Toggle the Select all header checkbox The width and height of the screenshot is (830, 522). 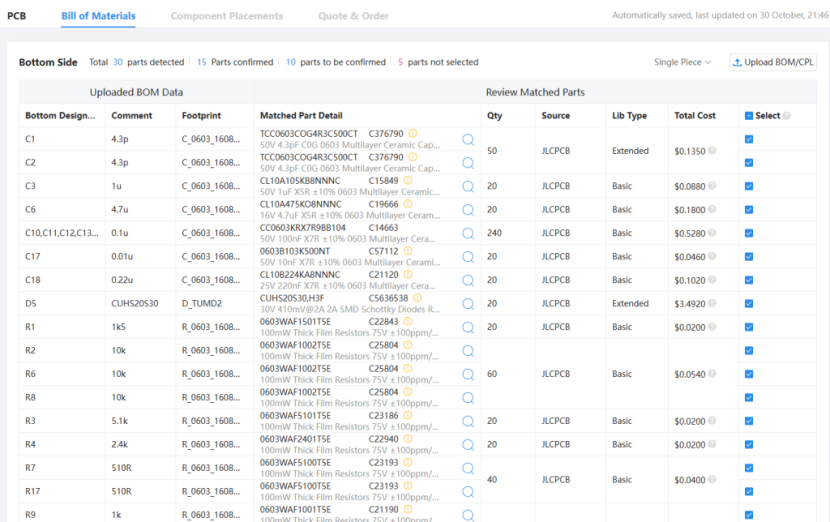tap(749, 116)
